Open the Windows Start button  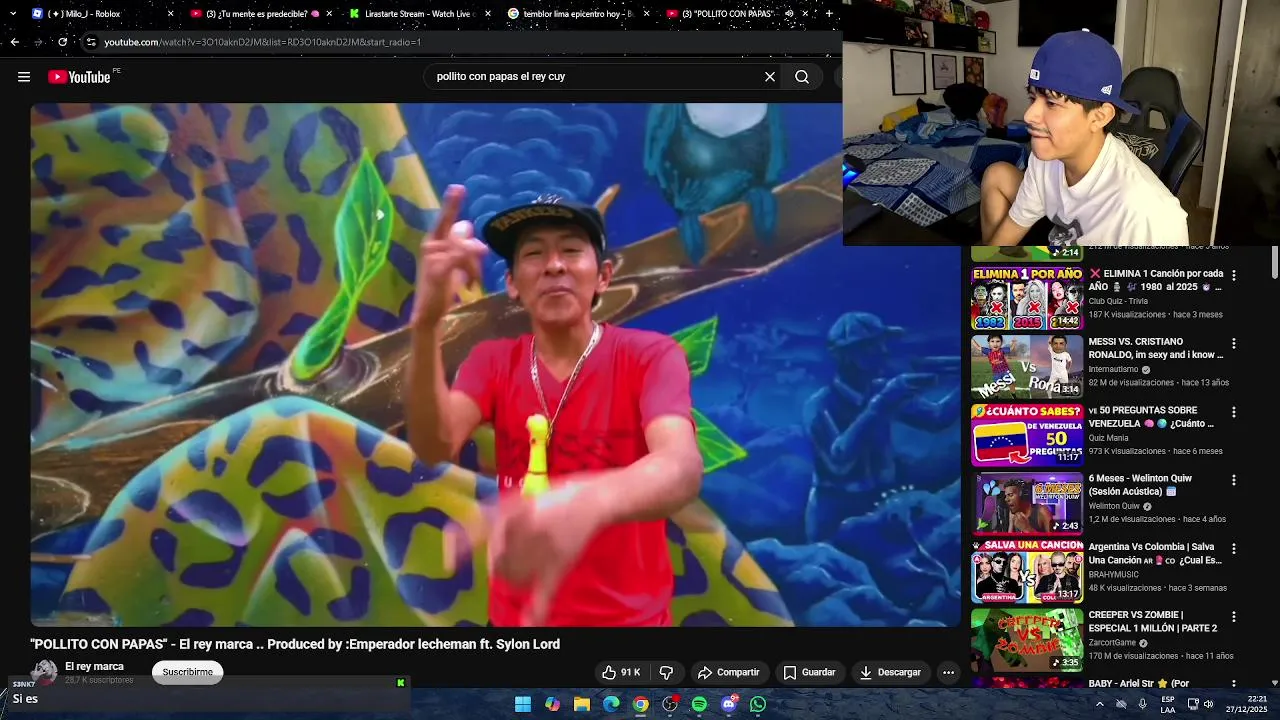[x=523, y=704]
